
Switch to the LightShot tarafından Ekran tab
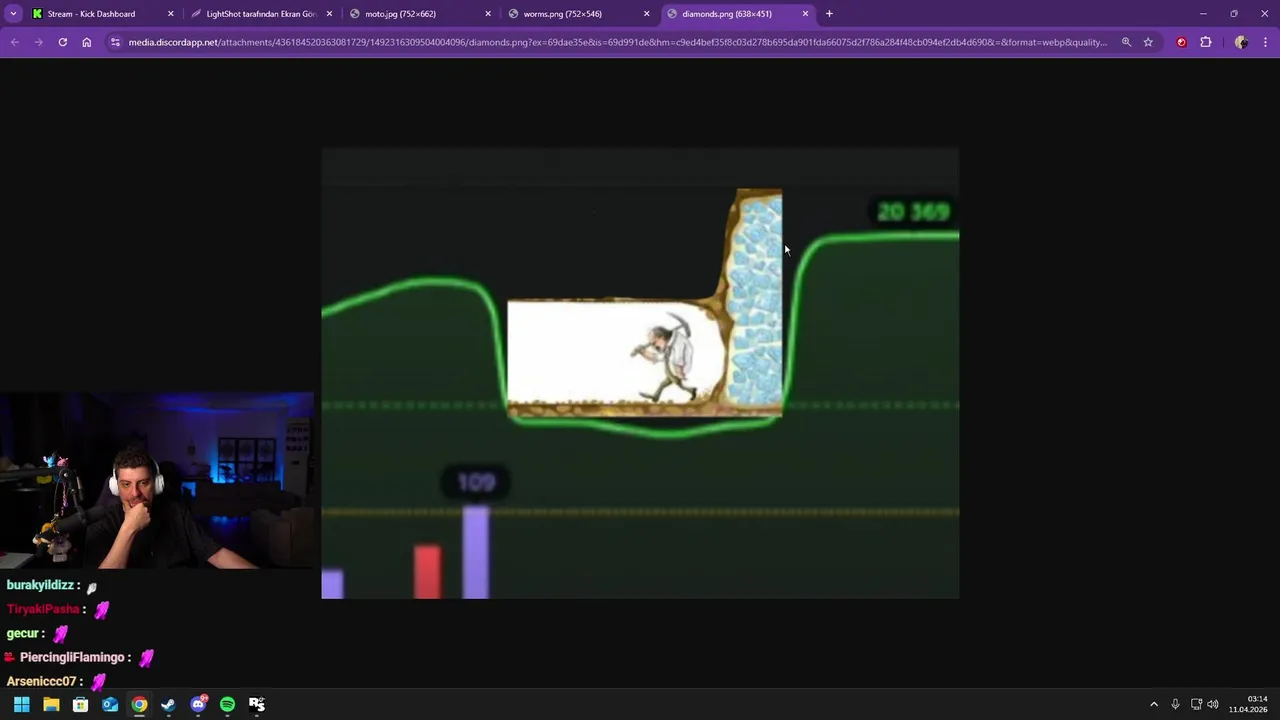click(x=261, y=14)
